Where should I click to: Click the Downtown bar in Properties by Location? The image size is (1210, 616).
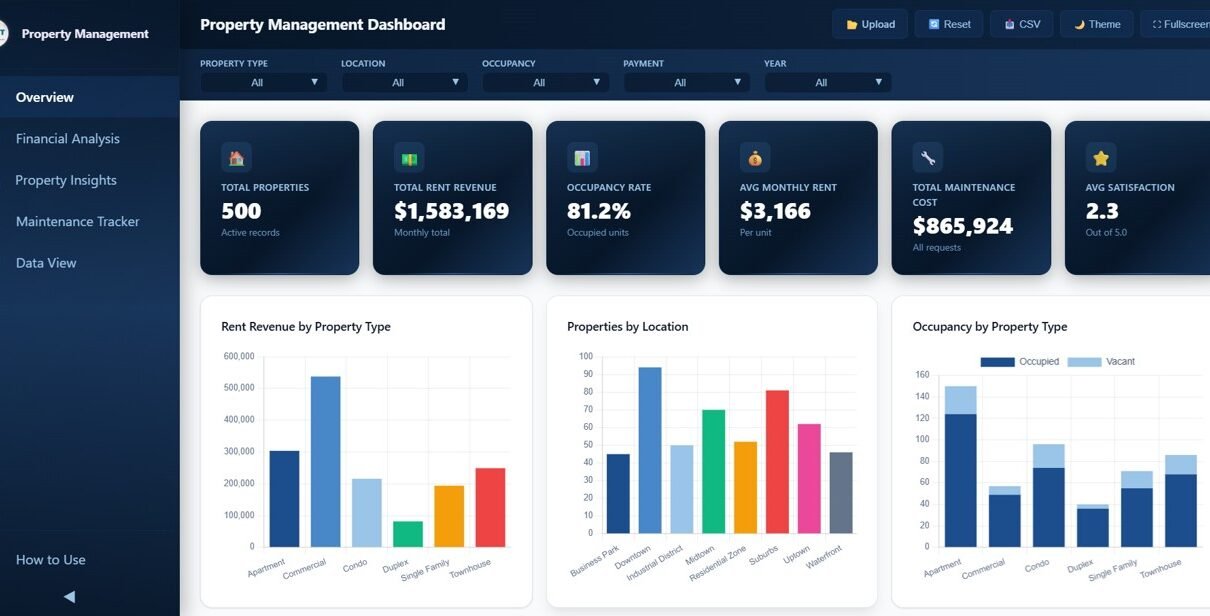(650, 450)
